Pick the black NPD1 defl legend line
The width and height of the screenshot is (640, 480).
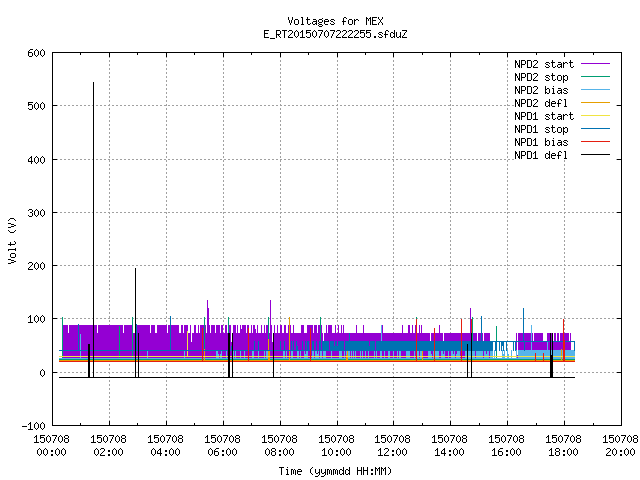596,155
